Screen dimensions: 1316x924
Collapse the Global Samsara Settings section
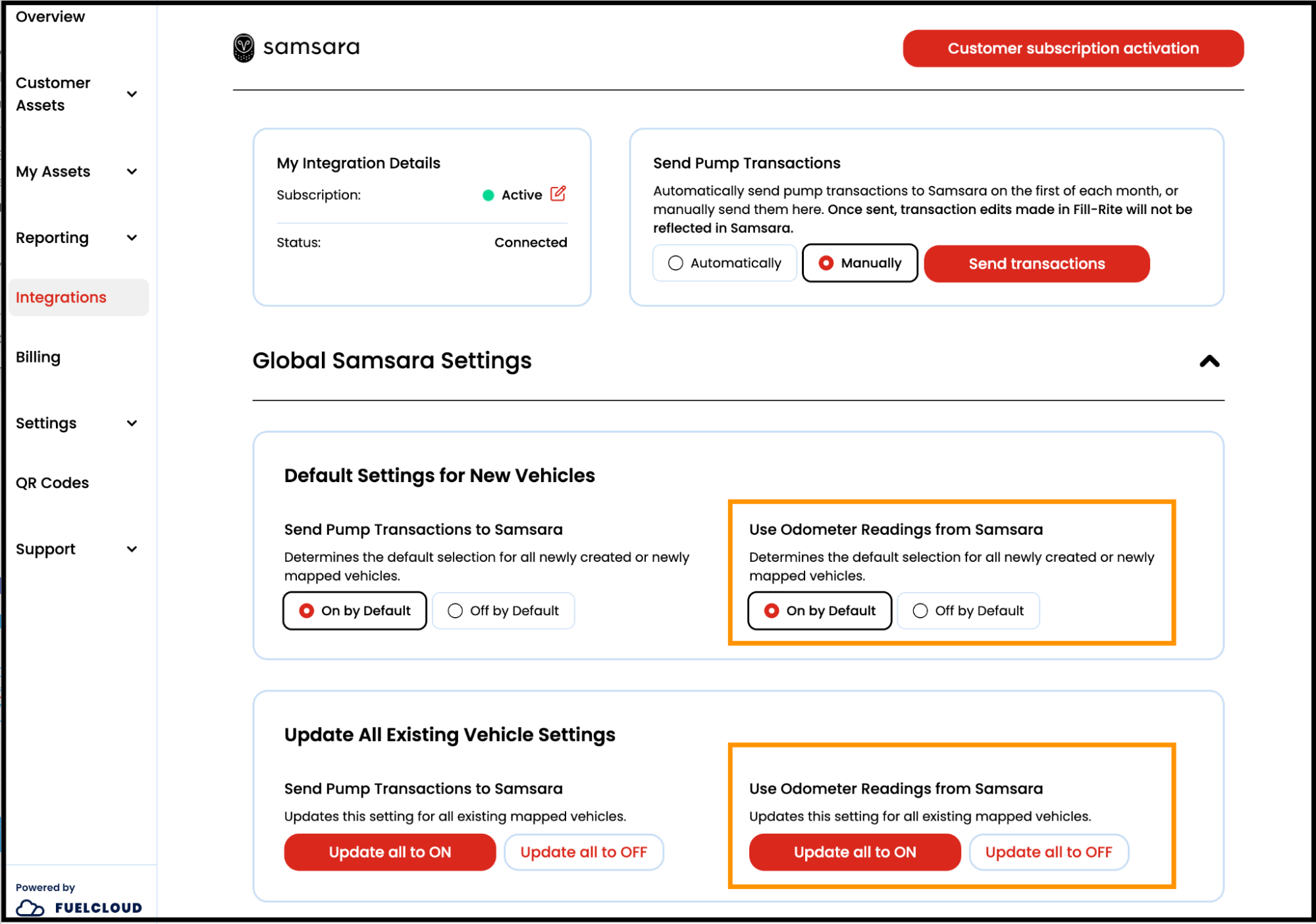click(1209, 361)
